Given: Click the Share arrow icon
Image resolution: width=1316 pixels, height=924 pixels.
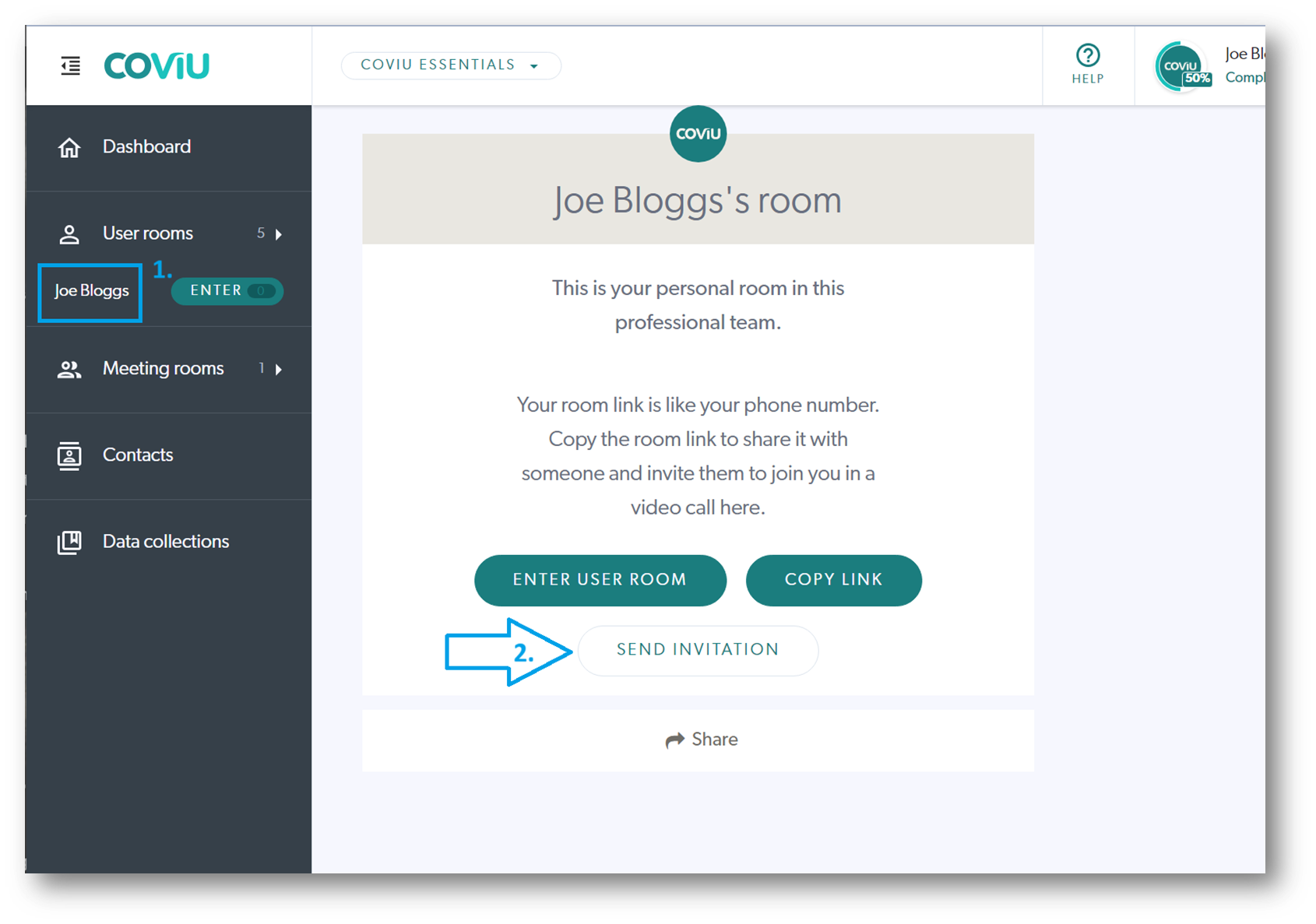Looking at the screenshot, I should point(674,740).
